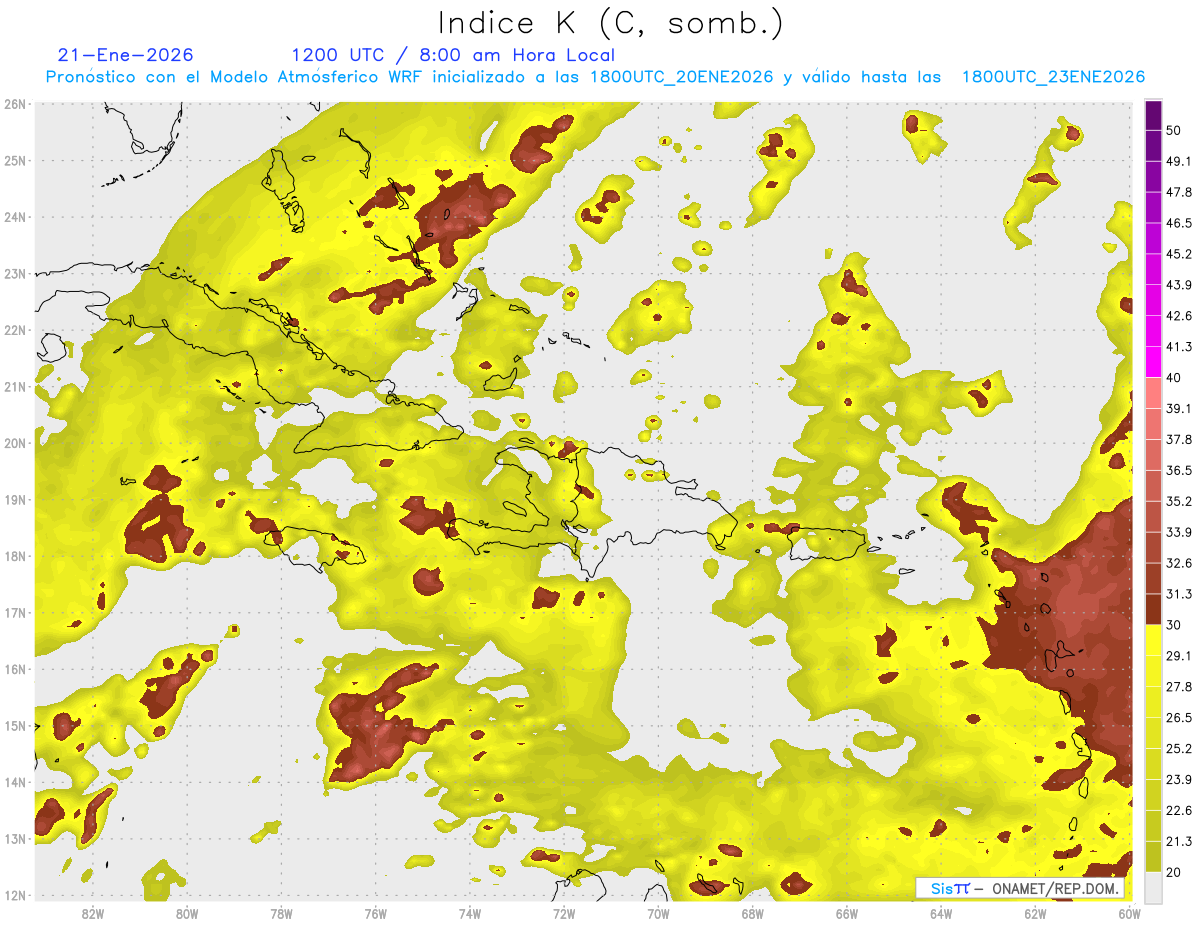The height and width of the screenshot is (927, 1200).
Task: Click the latitude label "24N"
Action: 15,216
